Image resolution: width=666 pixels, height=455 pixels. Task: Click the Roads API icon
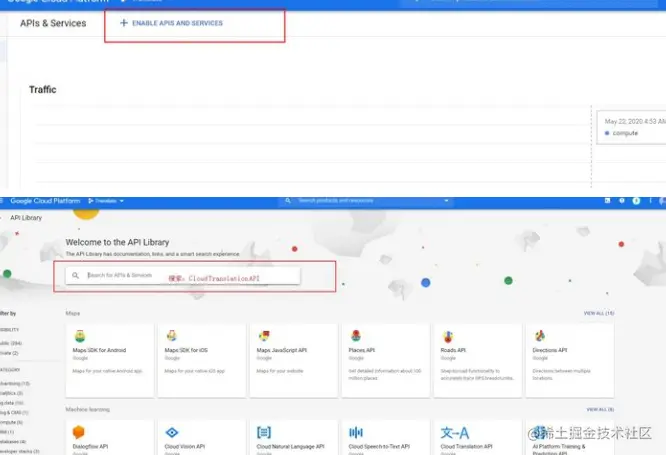[x=448, y=336]
